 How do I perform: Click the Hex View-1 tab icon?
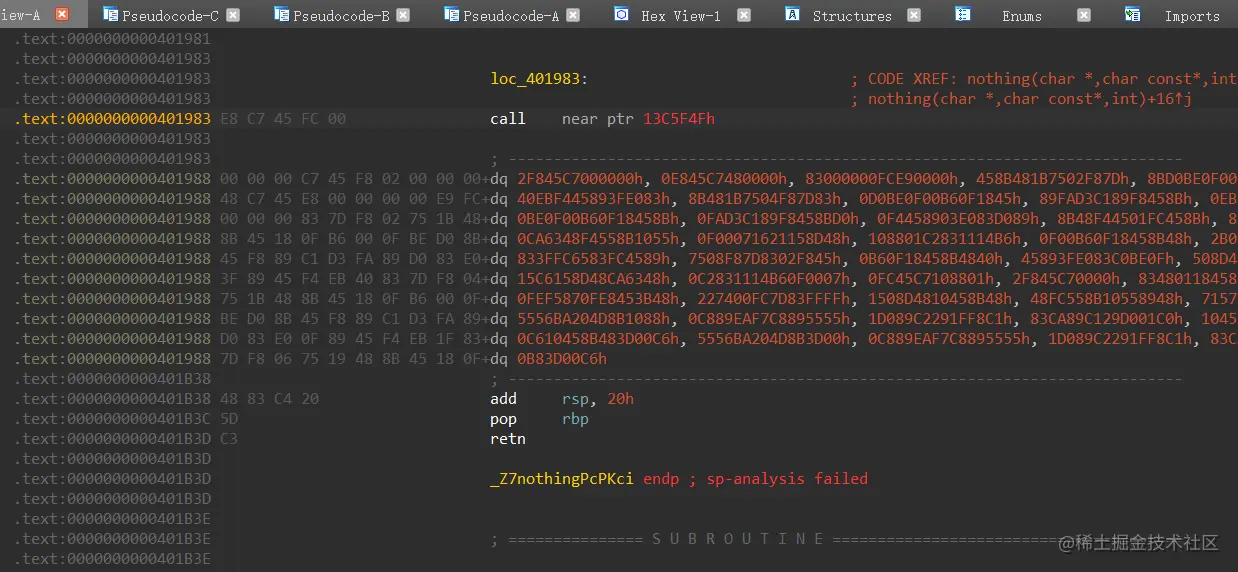[x=622, y=15]
